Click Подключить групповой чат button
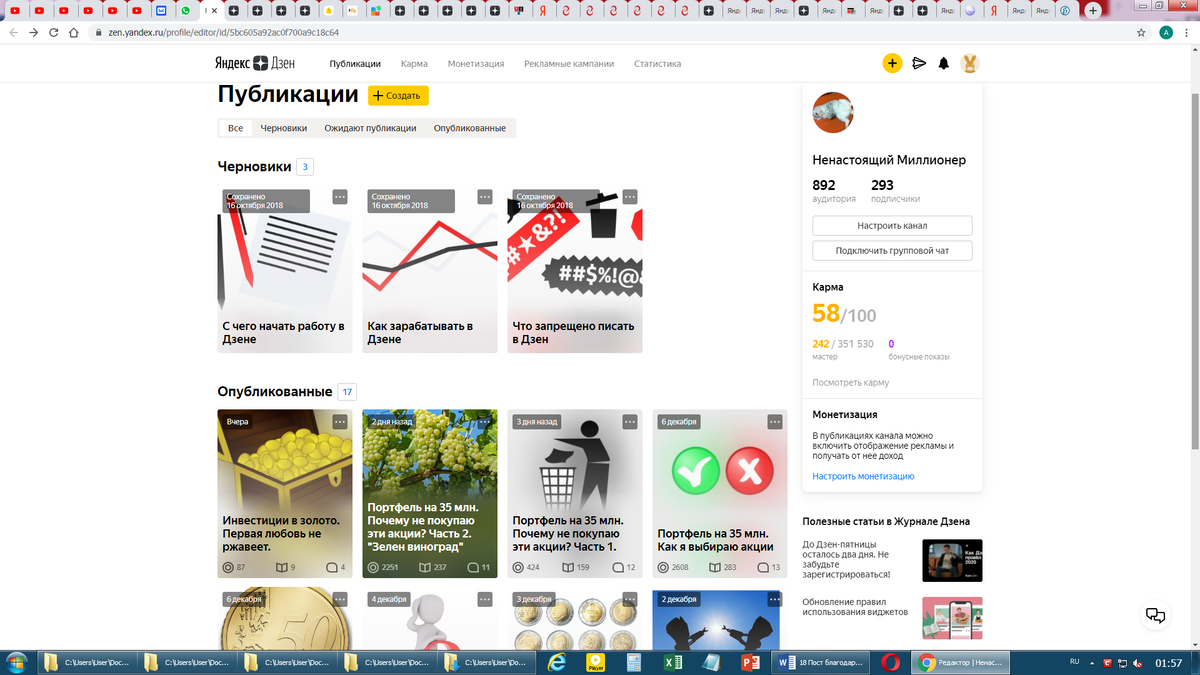This screenshot has width=1200, height=675. coord(892,250)
